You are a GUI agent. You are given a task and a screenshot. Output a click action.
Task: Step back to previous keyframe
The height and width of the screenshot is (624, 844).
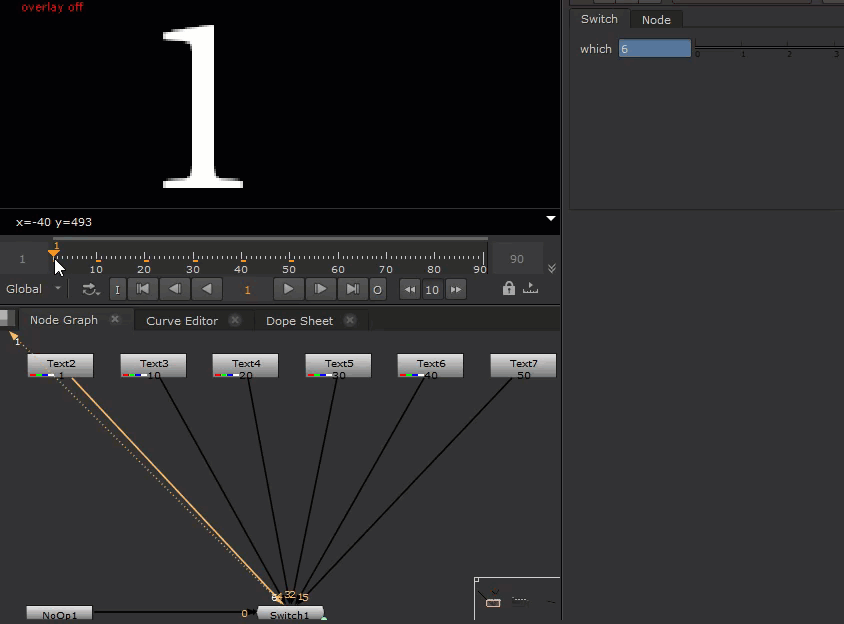coord(175,289)
